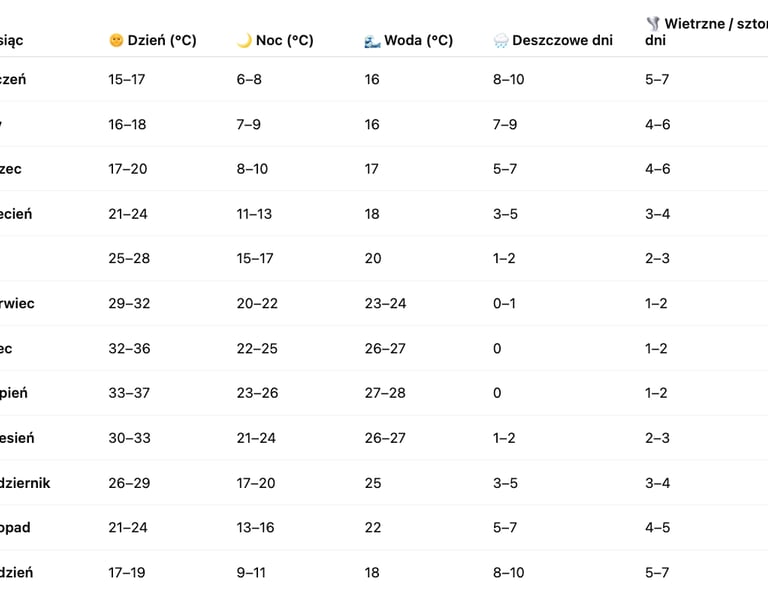
Task: Click the wind icon beside Wietrzne header
Action: tap(652, 23)
